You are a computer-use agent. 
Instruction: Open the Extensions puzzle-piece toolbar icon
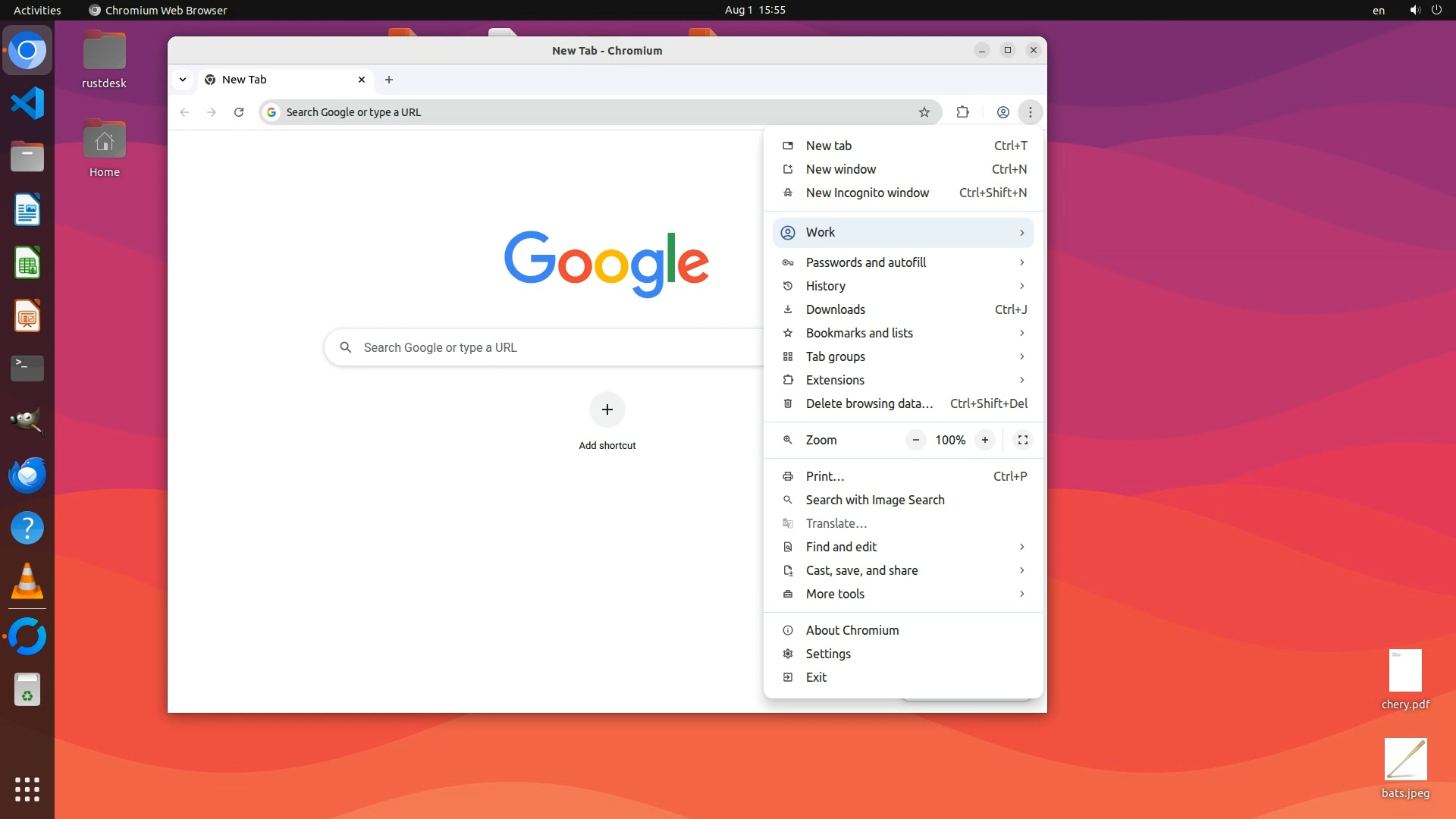pos(962,112)
